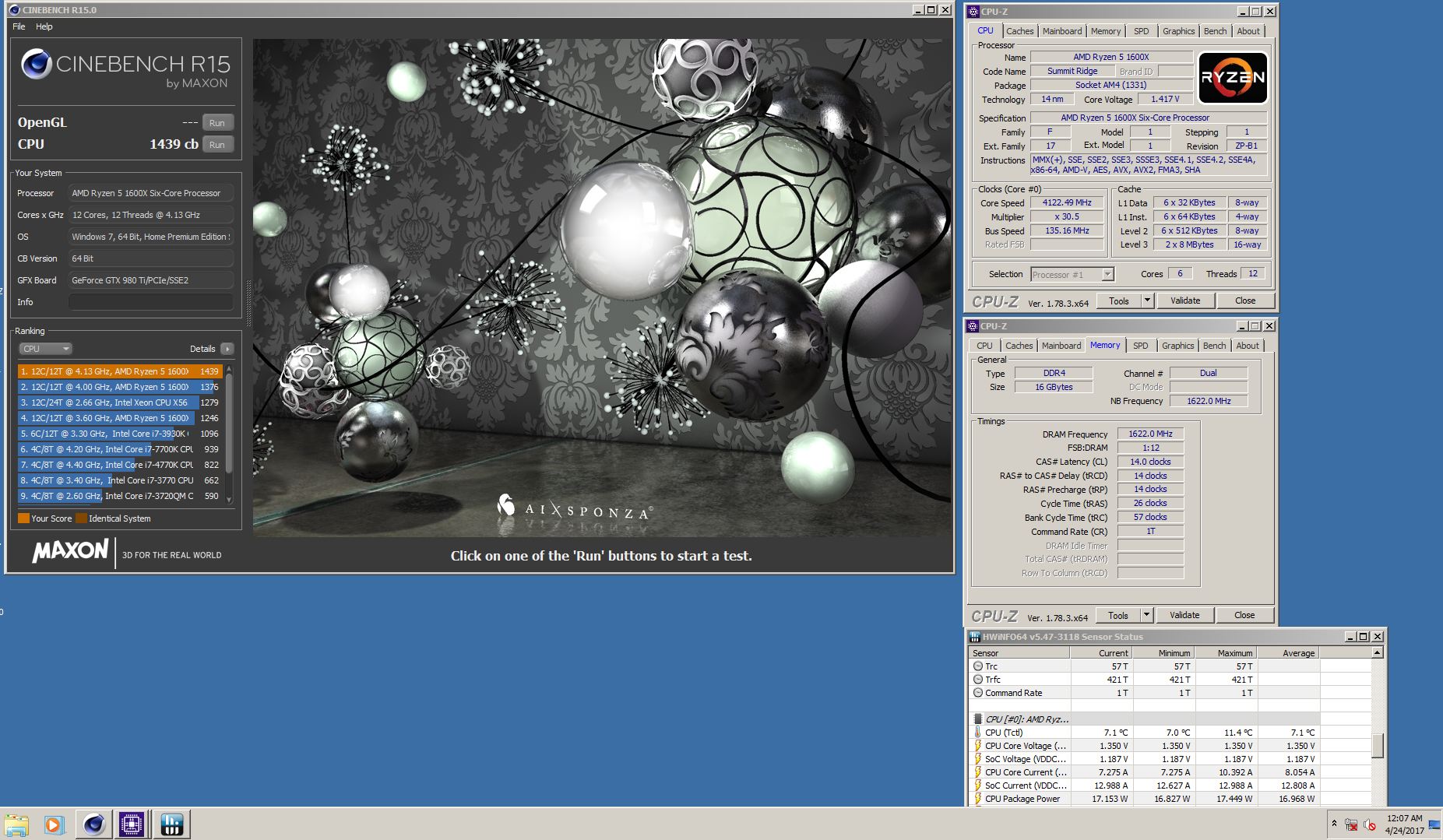Viewport: 1443px width, 840px height.
Task: Click the lightning icon beside SoC Current
Action: [x=978, y=786]
